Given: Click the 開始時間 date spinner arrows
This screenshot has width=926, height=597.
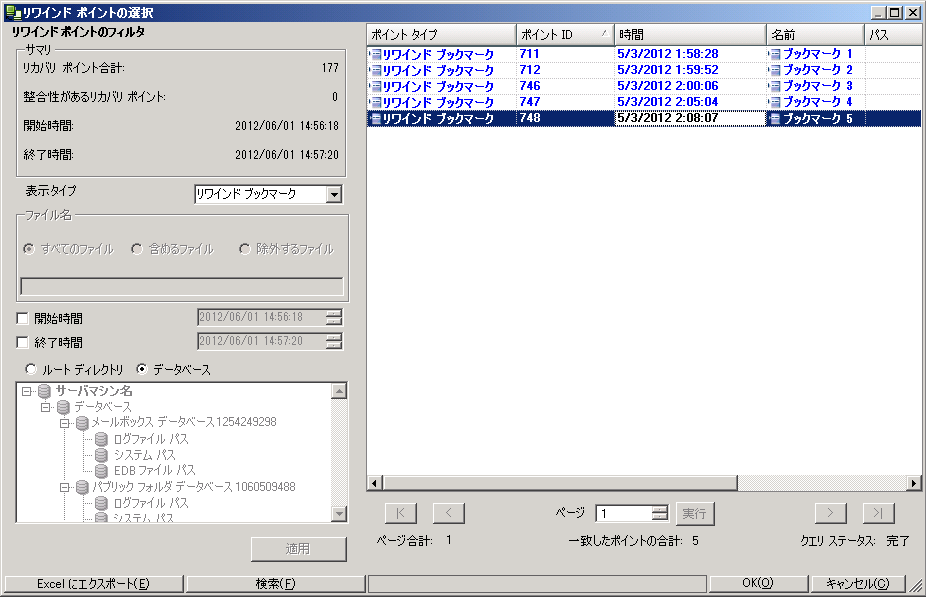Looking at the screenshot, I should point(334,318).
